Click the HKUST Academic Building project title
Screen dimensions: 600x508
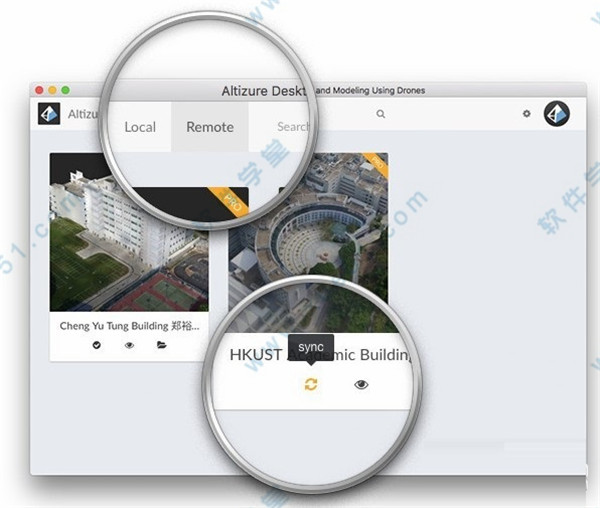(320, 356)
